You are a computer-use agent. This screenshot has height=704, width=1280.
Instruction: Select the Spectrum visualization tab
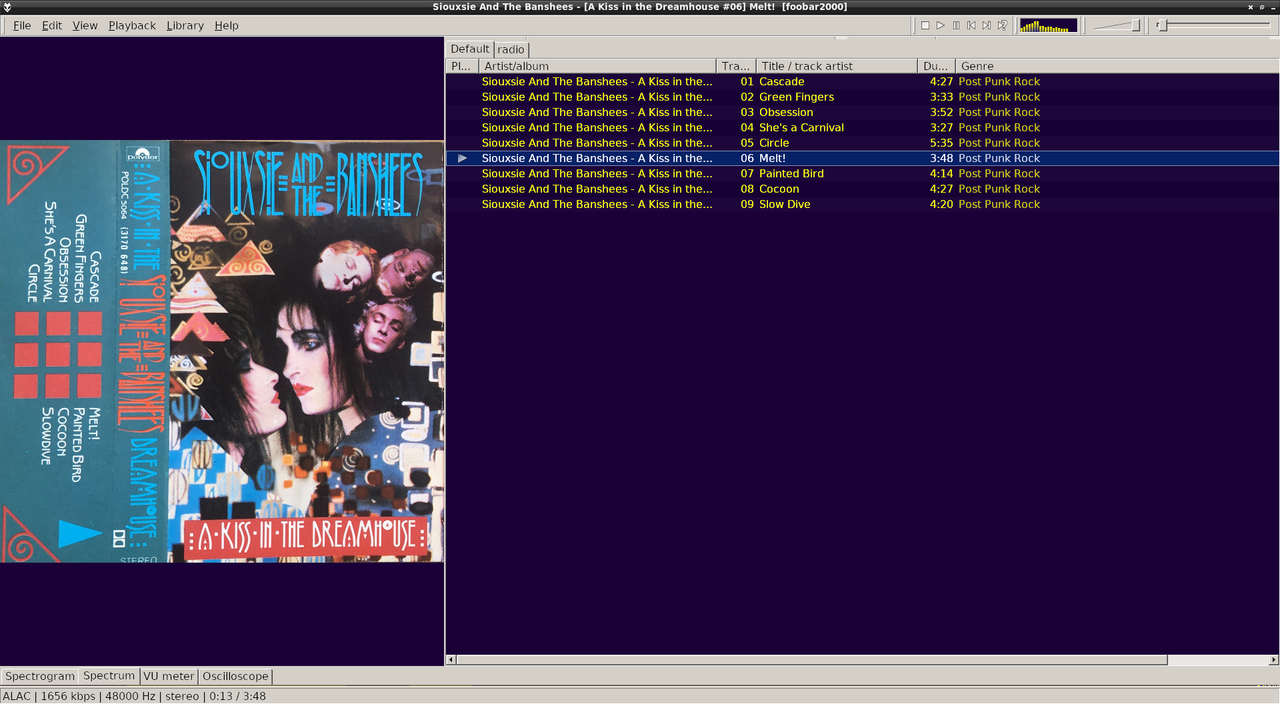[109, 676]
